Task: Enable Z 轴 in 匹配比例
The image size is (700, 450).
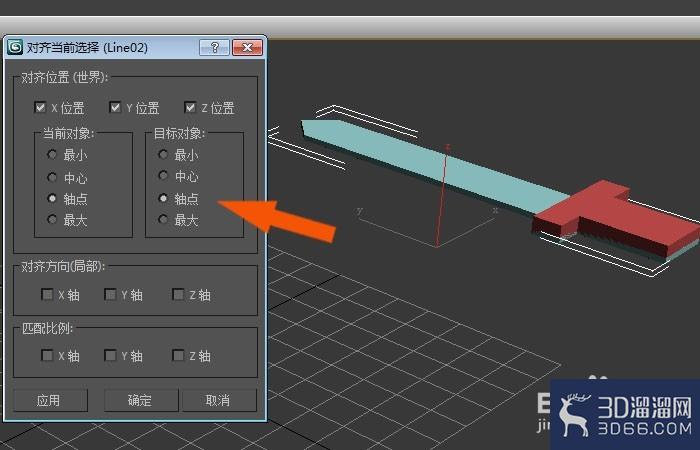Action: 178,355
